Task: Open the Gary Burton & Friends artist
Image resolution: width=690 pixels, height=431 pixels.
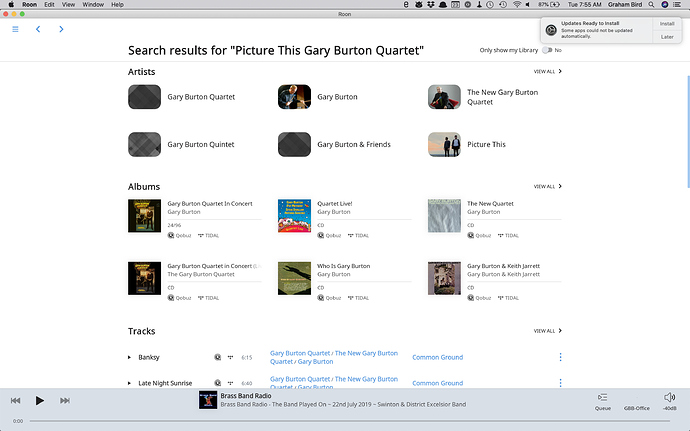Action: click(x=354, y=144)
